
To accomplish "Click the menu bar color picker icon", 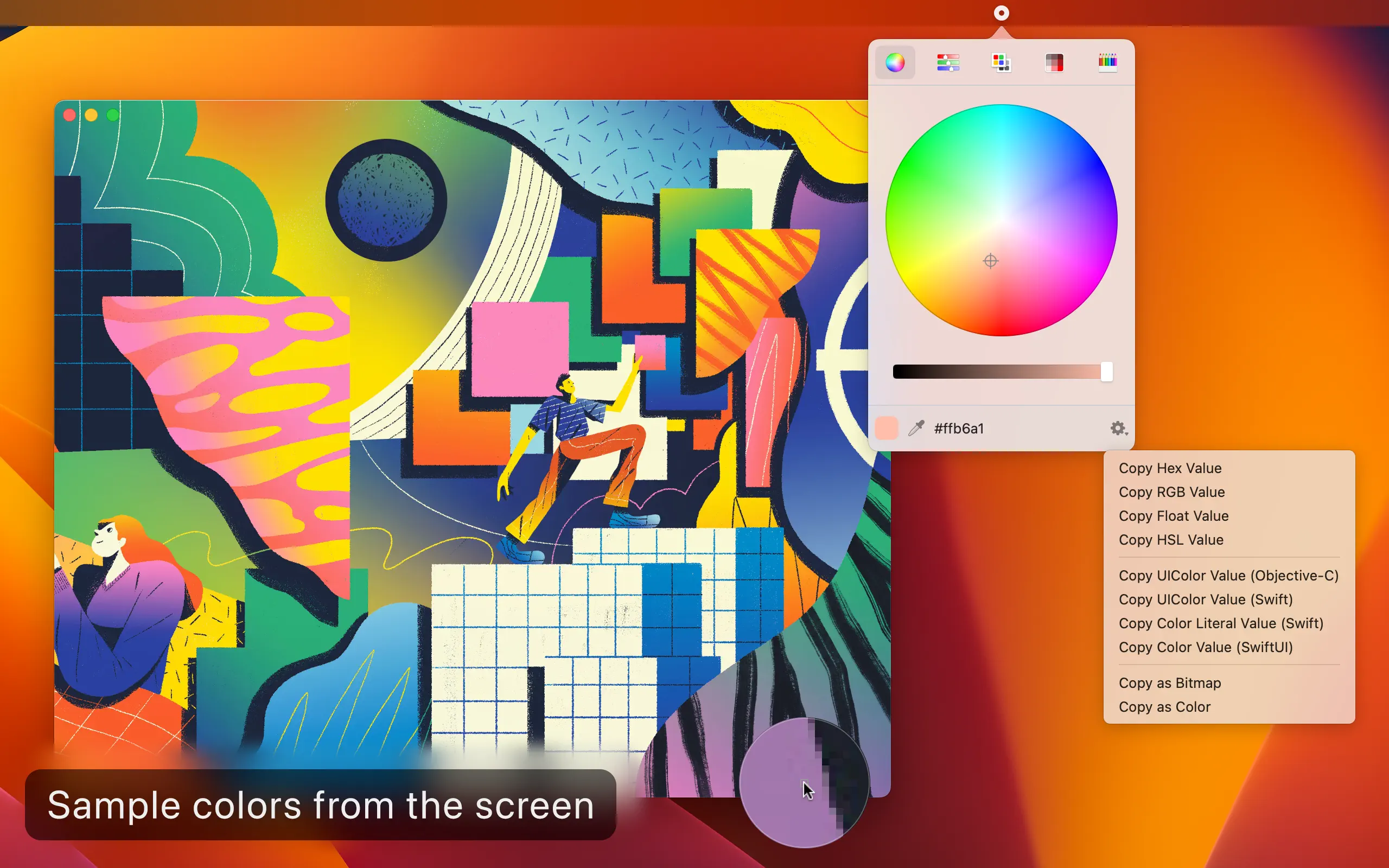I will click(1001, 13).
